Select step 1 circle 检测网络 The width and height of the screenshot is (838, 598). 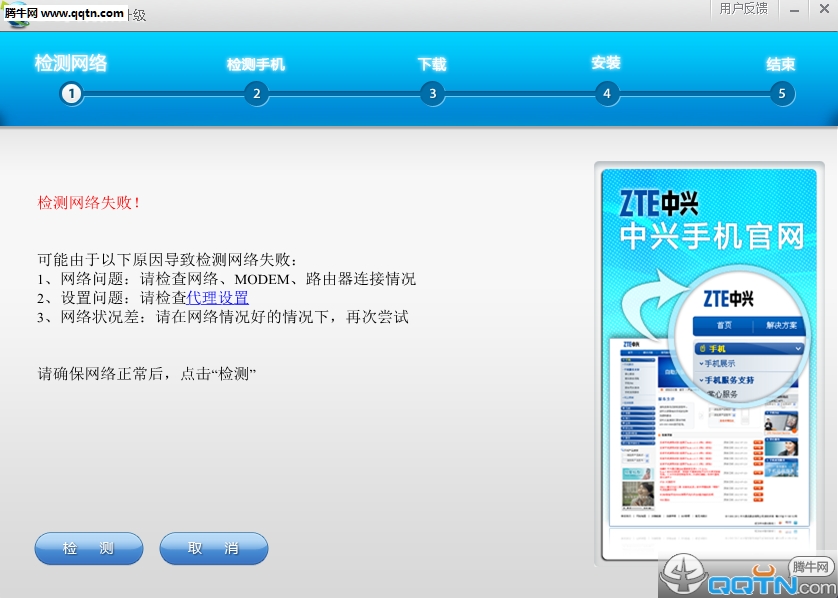point(71,94)
